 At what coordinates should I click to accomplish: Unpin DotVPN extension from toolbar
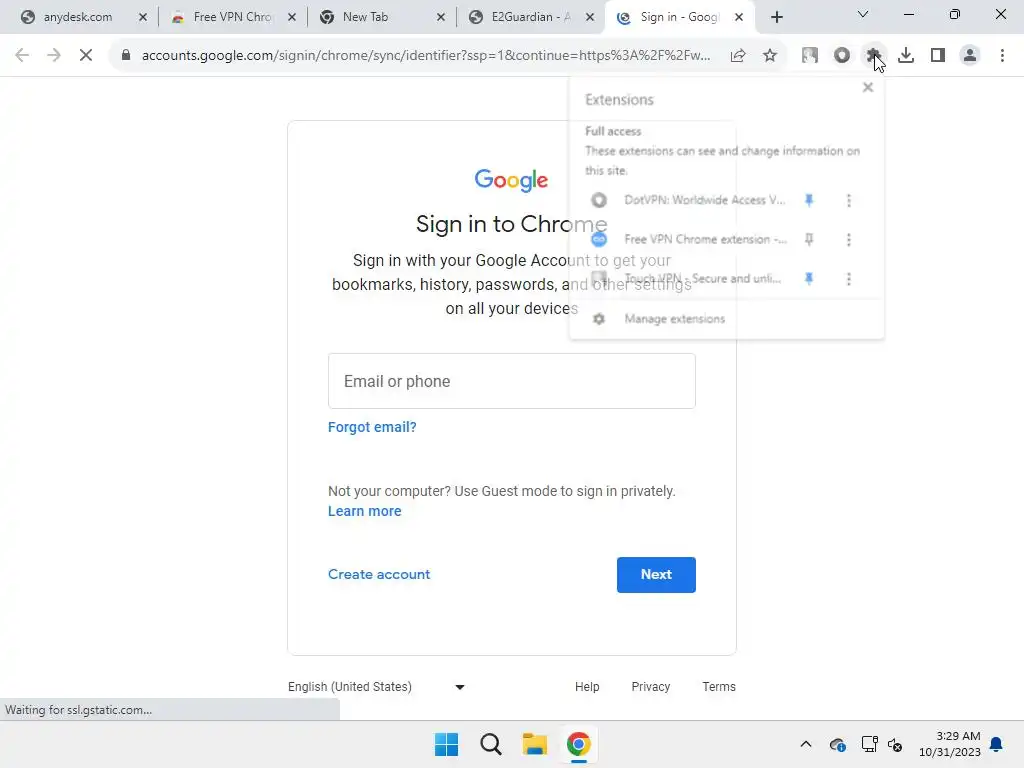(x=809, y=200)
